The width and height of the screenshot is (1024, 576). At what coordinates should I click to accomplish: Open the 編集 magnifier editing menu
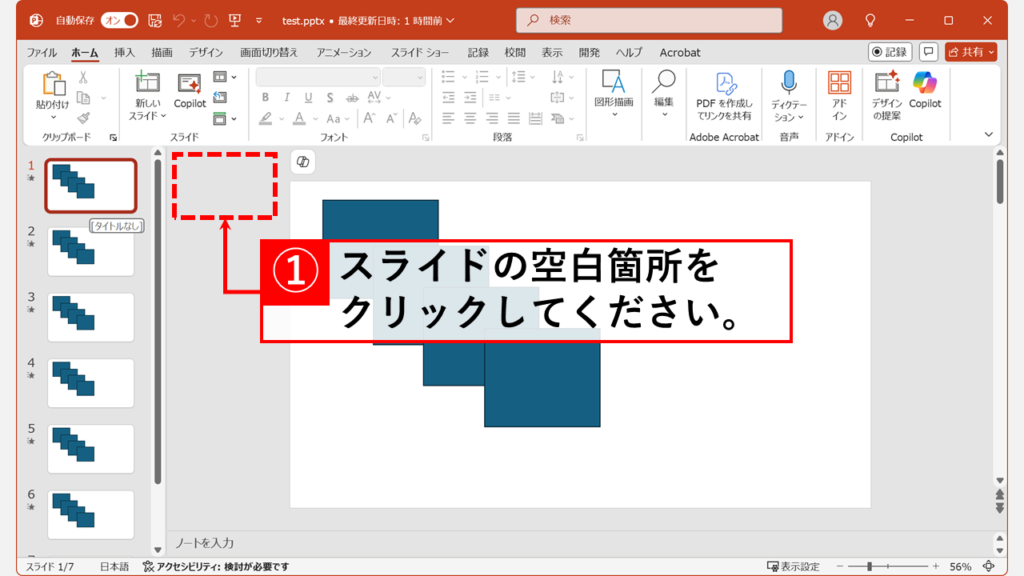tap(664, 92)
